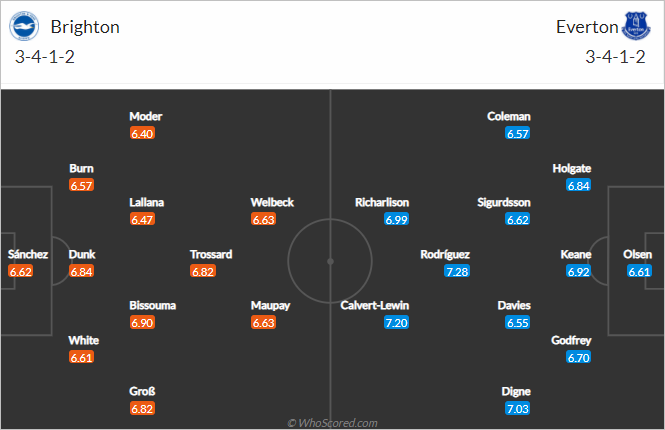Click the Brighton club crest icon

[x=24, y=26]
